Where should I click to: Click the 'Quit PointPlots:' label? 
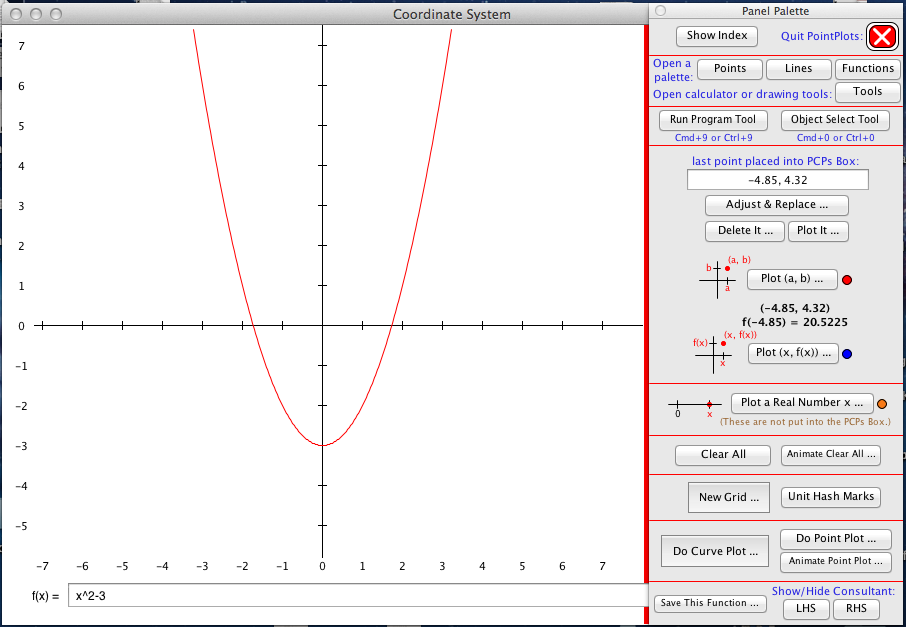[x=822, y=36]
